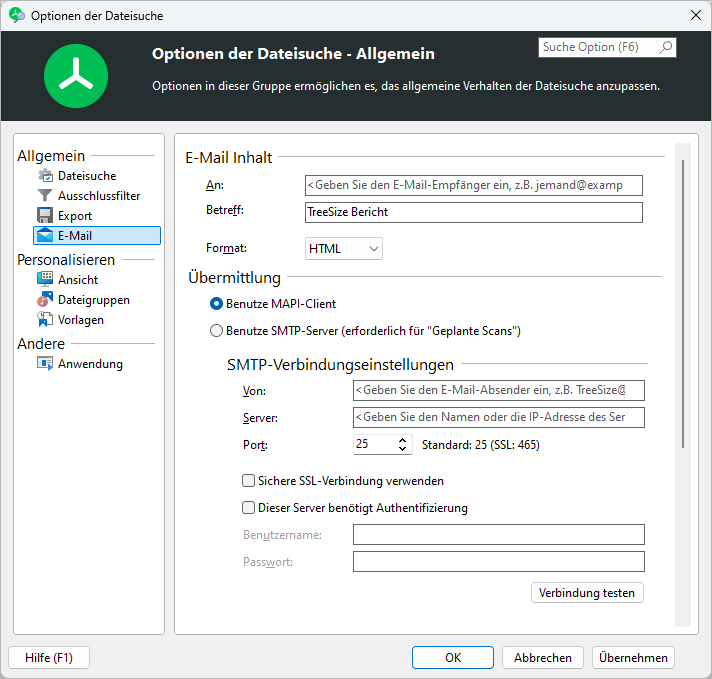Open the Anwendung settings page
This screenshot has width=712, height=679.
click(x=90, y=364)
